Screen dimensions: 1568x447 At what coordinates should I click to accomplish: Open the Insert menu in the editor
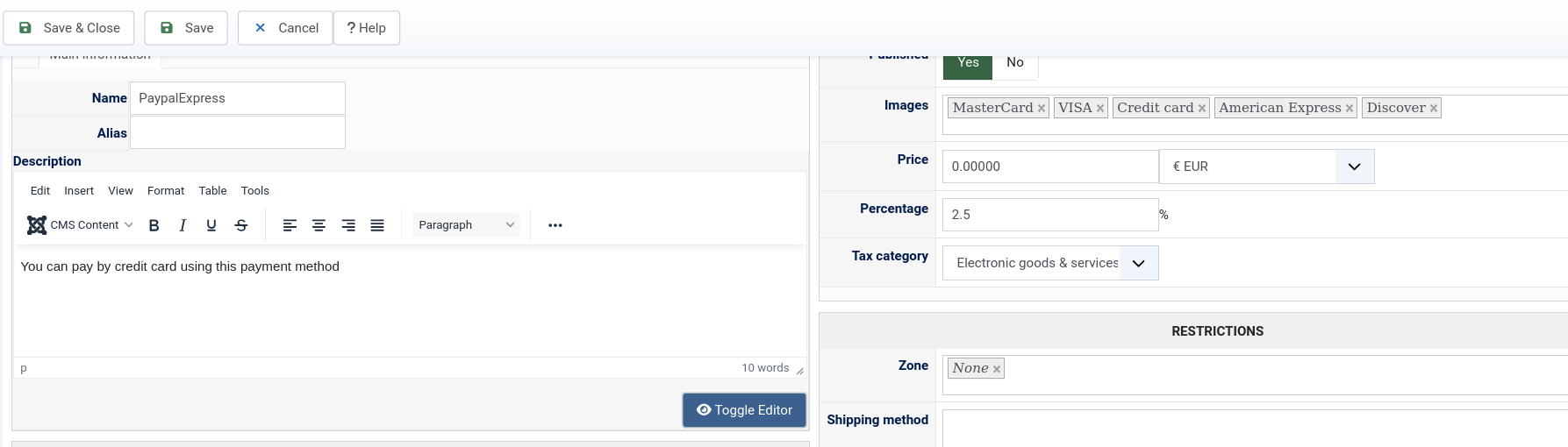tap(79, 191)
